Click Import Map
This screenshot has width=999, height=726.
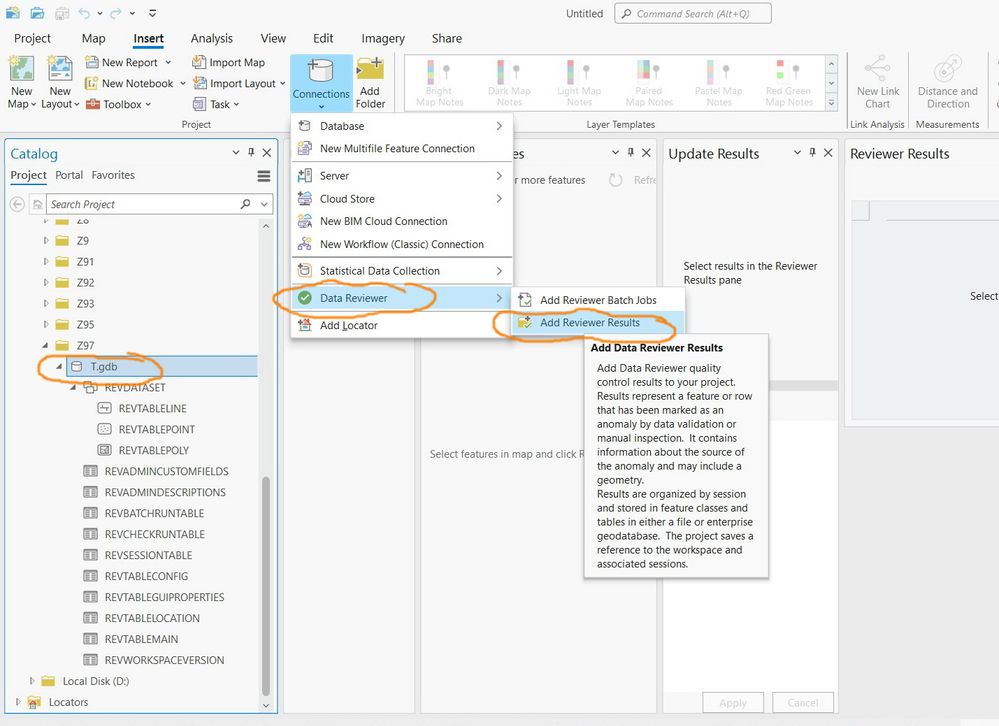(229, 62)
